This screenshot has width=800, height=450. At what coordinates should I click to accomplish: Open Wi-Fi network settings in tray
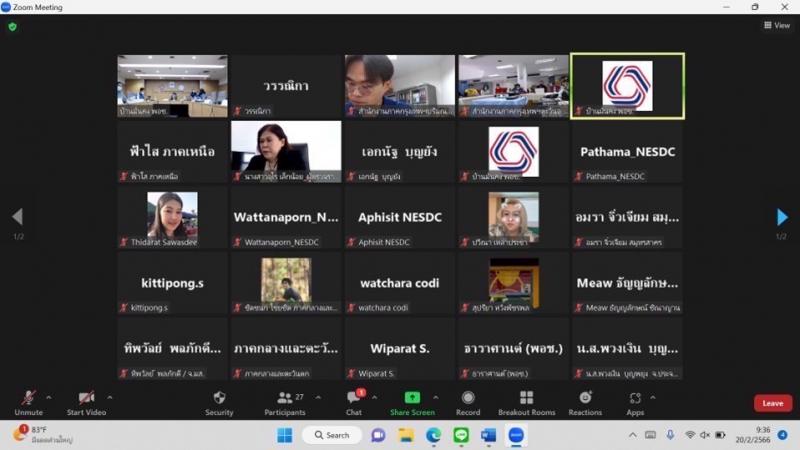pos(690,435)
